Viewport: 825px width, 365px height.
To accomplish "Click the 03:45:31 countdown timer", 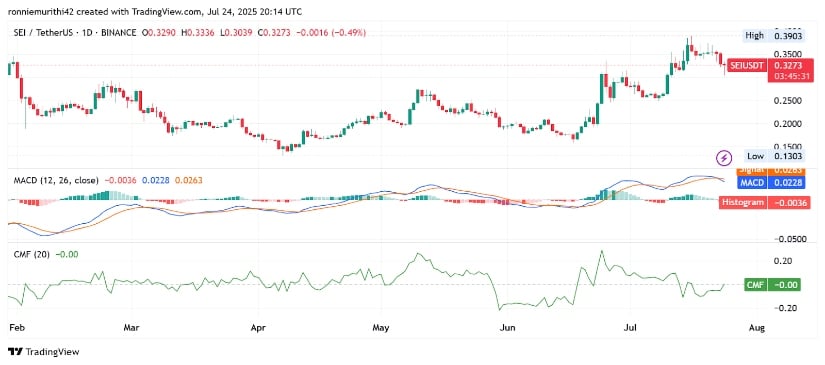I will (791, 77).
